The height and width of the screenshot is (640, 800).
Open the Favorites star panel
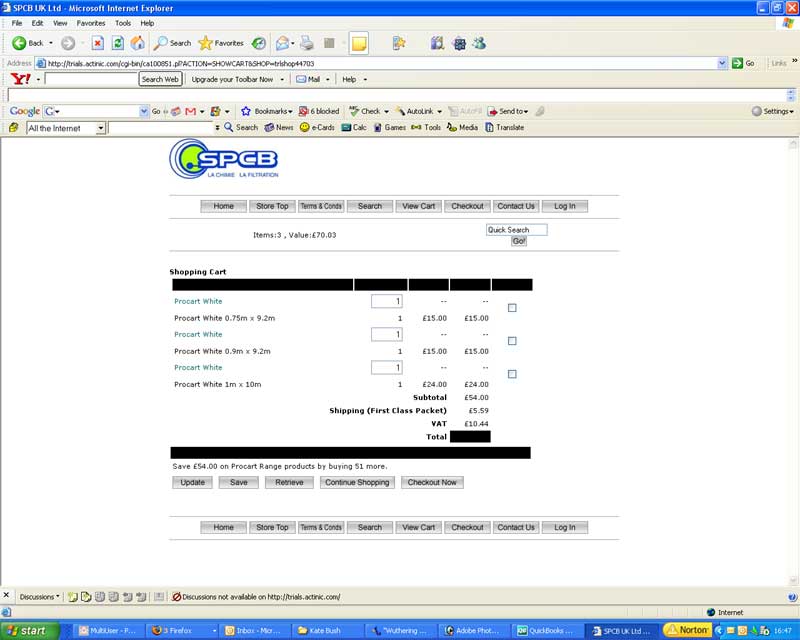[220, 43]
